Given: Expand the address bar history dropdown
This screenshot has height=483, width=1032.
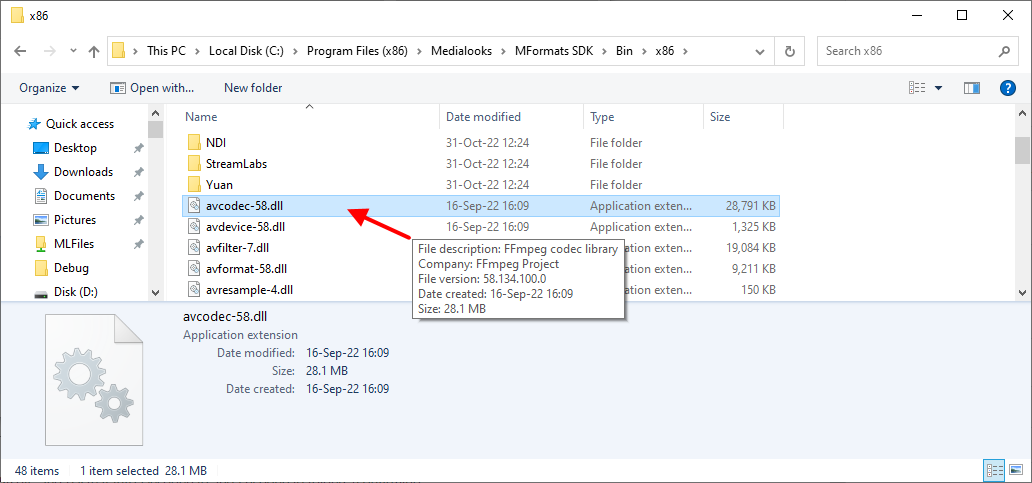Looking at the screenshot, I should 761,51.
